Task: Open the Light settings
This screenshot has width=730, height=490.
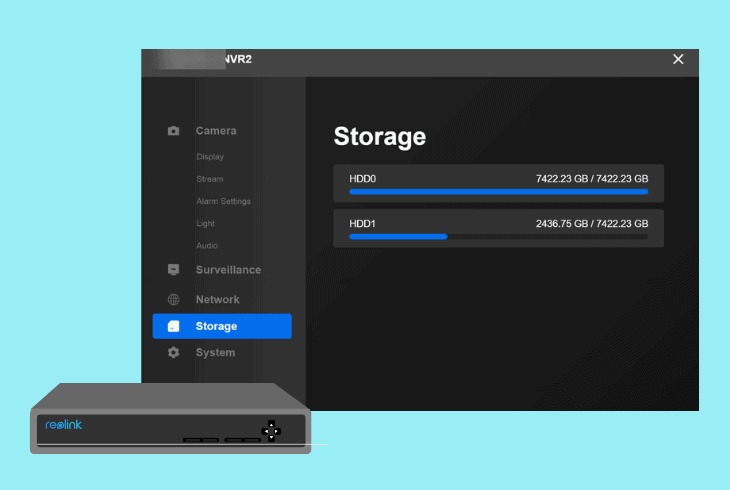Action: pyautogui.click(x=205, y=224)
